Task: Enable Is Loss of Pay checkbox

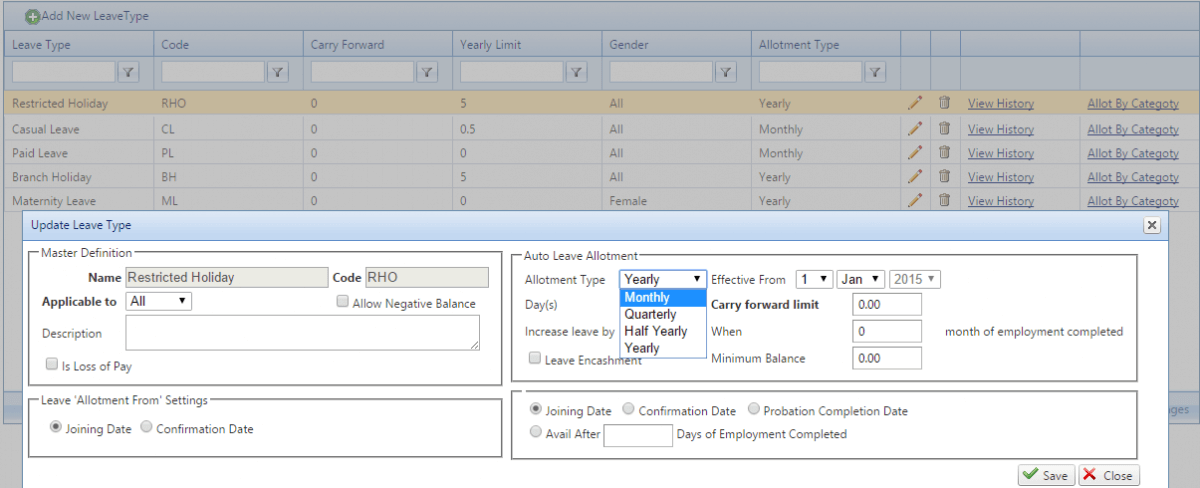Action: click(52, 365)
